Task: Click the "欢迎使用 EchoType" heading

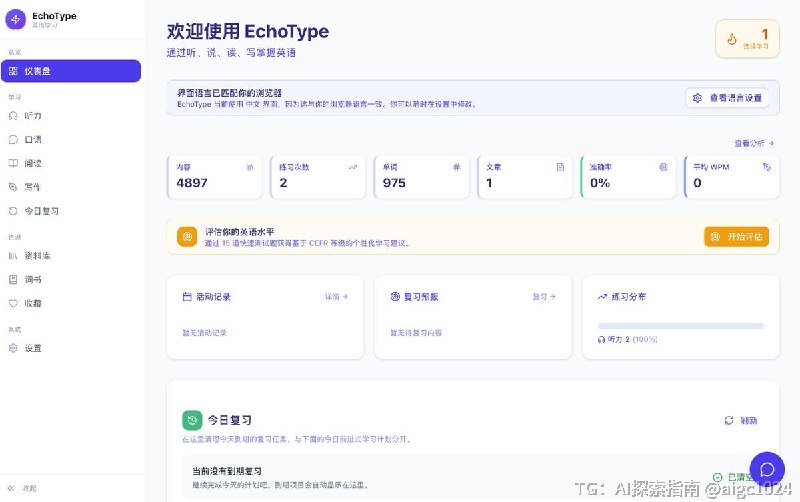Action: 248,32
